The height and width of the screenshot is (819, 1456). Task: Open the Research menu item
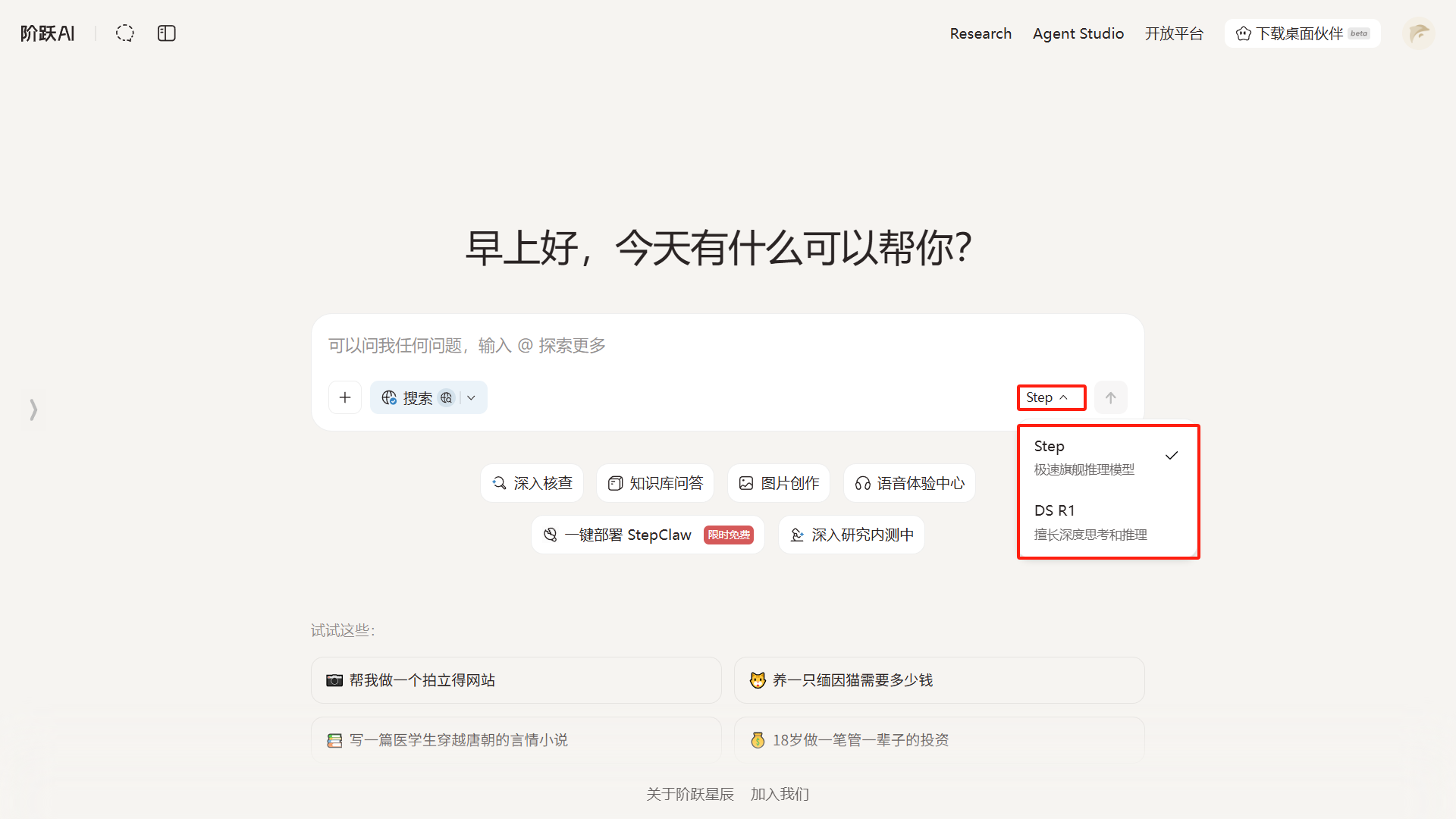(x=981, y=33)
